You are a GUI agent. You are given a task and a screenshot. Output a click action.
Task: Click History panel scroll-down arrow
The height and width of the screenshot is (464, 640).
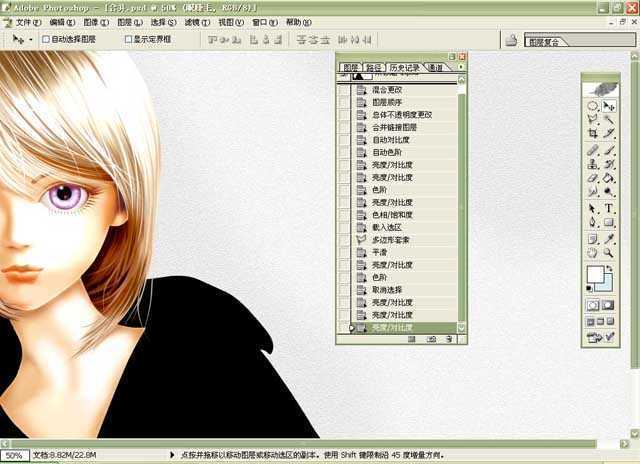coord(462,327)
